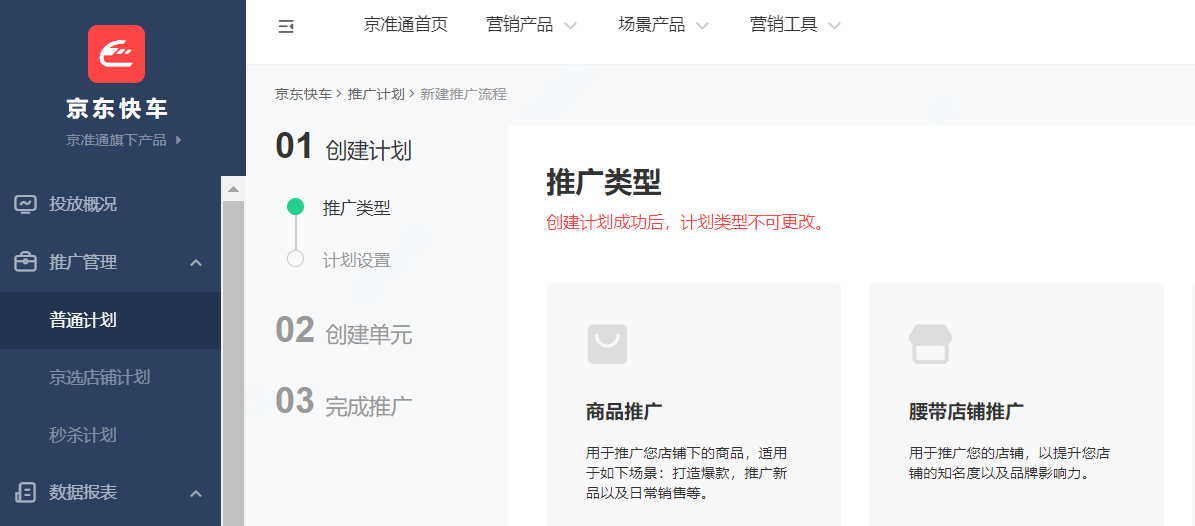Click the arrow beside 京准通旗下产品

point(178,140)
